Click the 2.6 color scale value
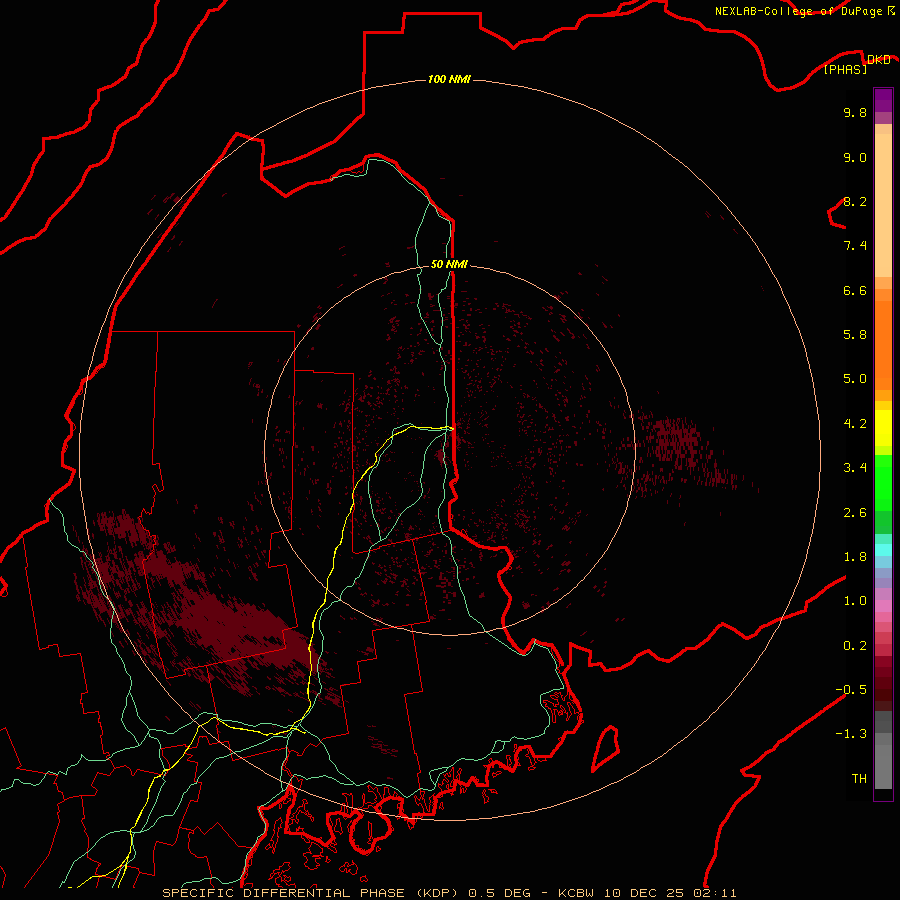This screenshot has width=900, height=900. coord(855,513)
